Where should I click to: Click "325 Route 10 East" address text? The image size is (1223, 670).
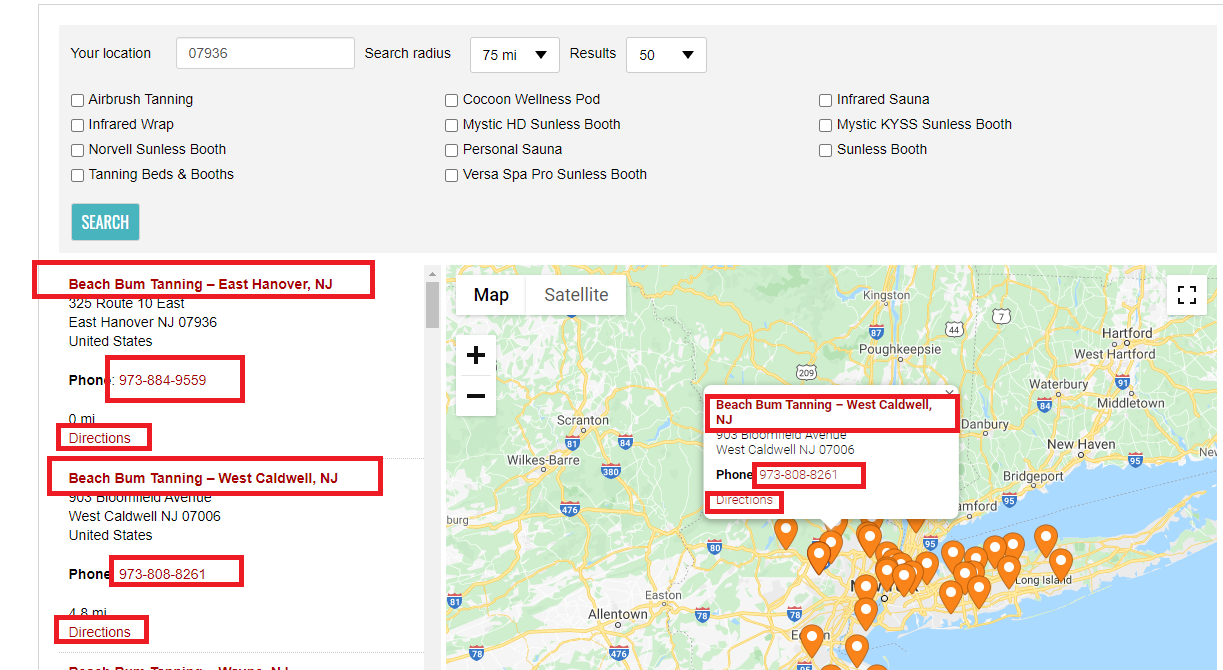coord(126,303)
